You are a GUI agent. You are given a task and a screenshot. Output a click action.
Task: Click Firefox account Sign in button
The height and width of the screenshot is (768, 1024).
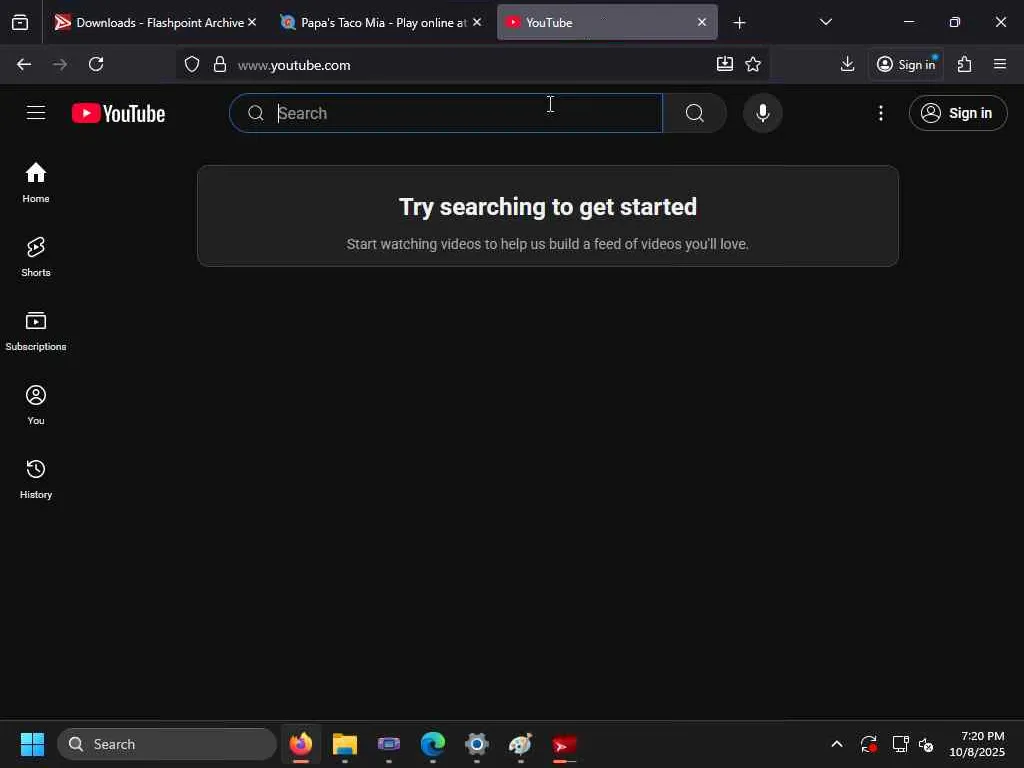(x=906, y=64)
